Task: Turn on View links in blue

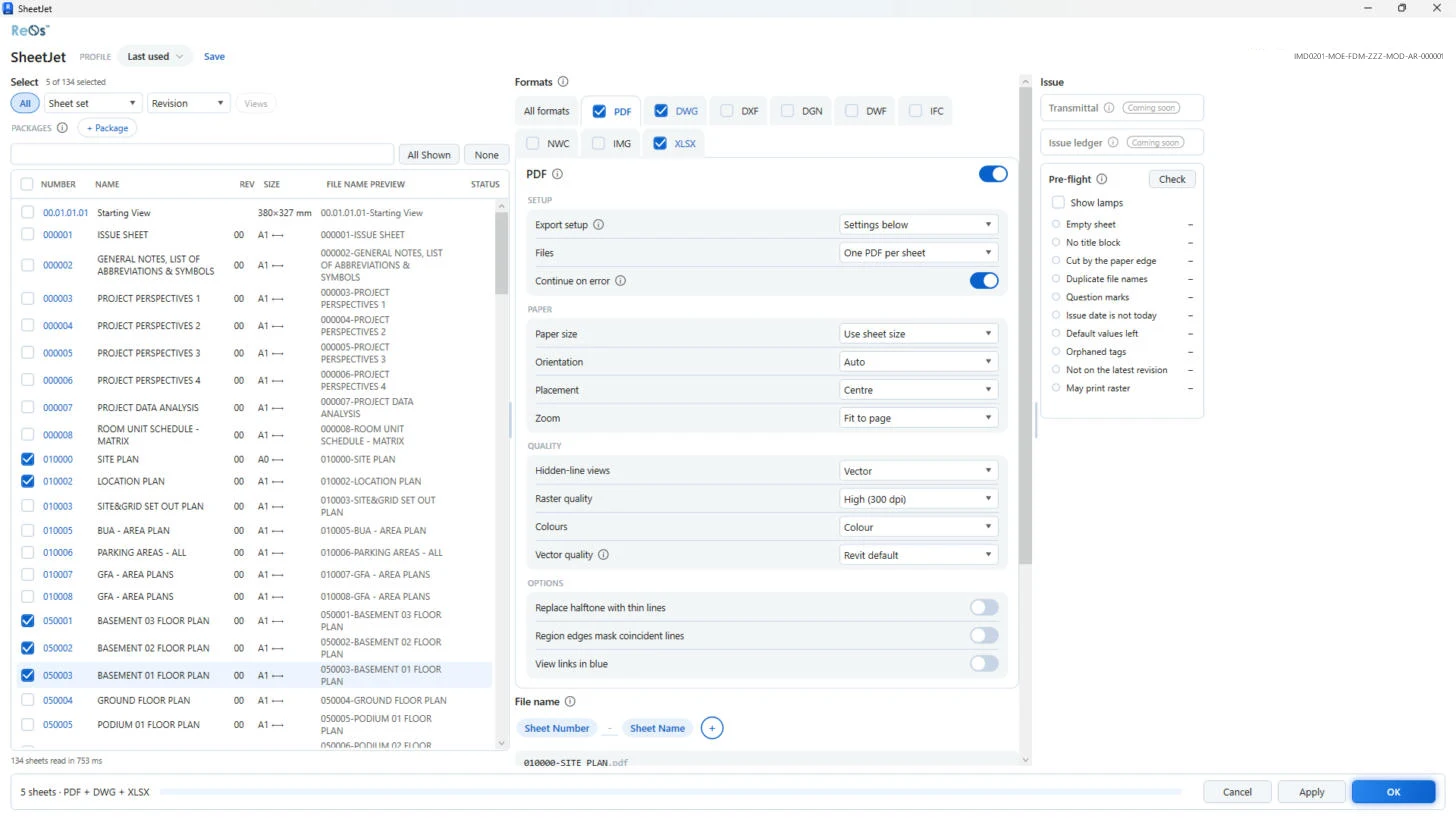Action: (x=984, y=664)
